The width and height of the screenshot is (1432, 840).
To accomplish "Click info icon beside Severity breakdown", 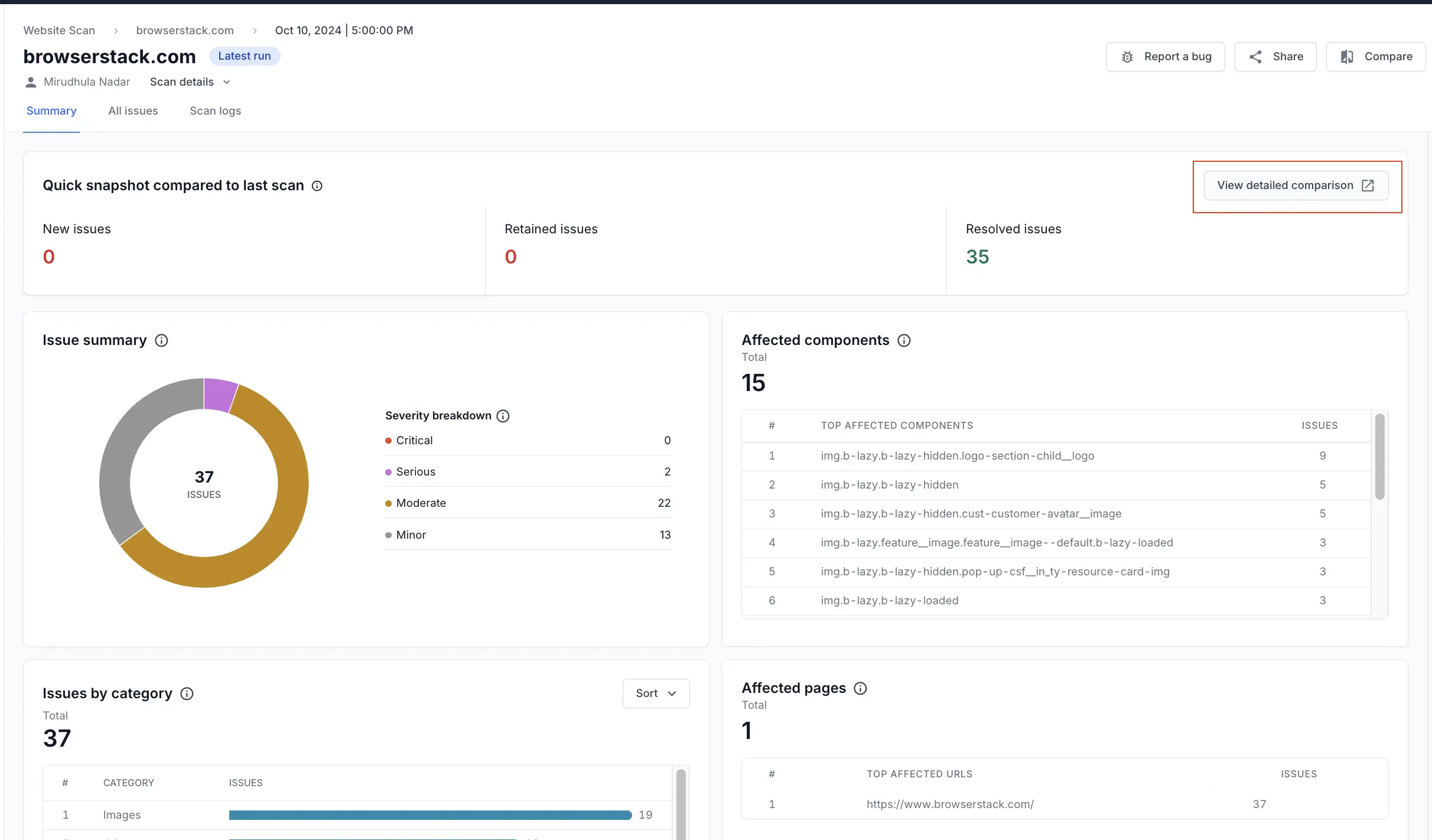I will coord(503,416).
